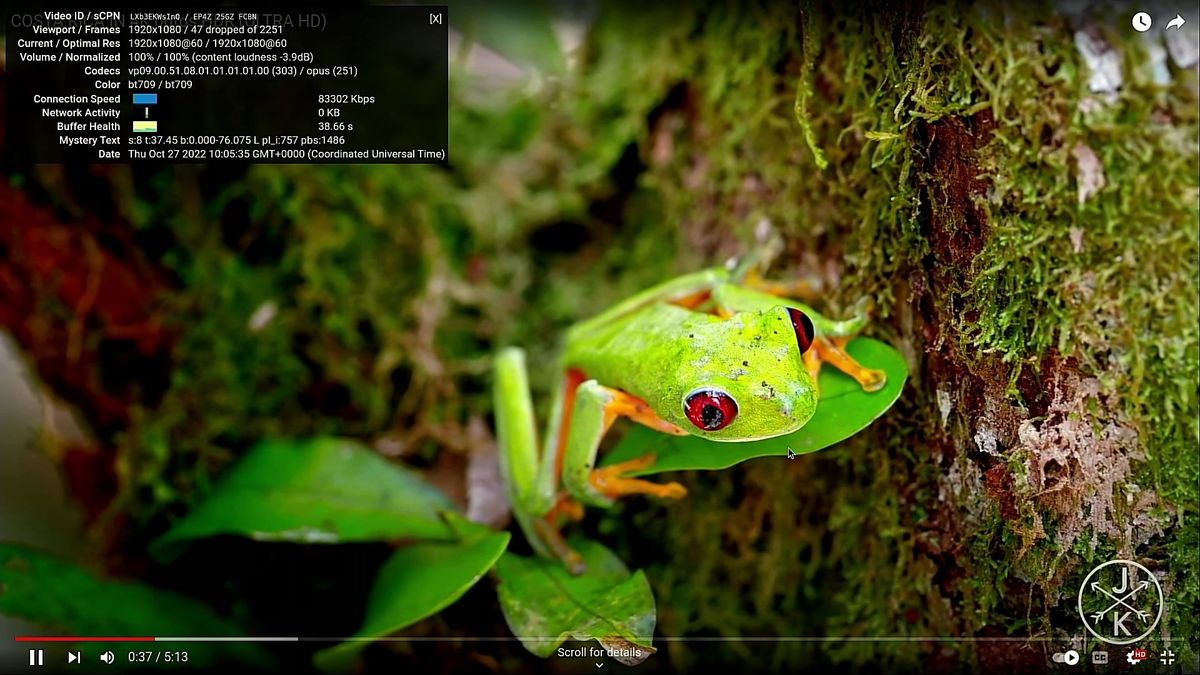The image size is (1200, 675).
Task: Click the Buffer Health 38.66 s value
Action: pyautogui.click(x=335, y=127)
